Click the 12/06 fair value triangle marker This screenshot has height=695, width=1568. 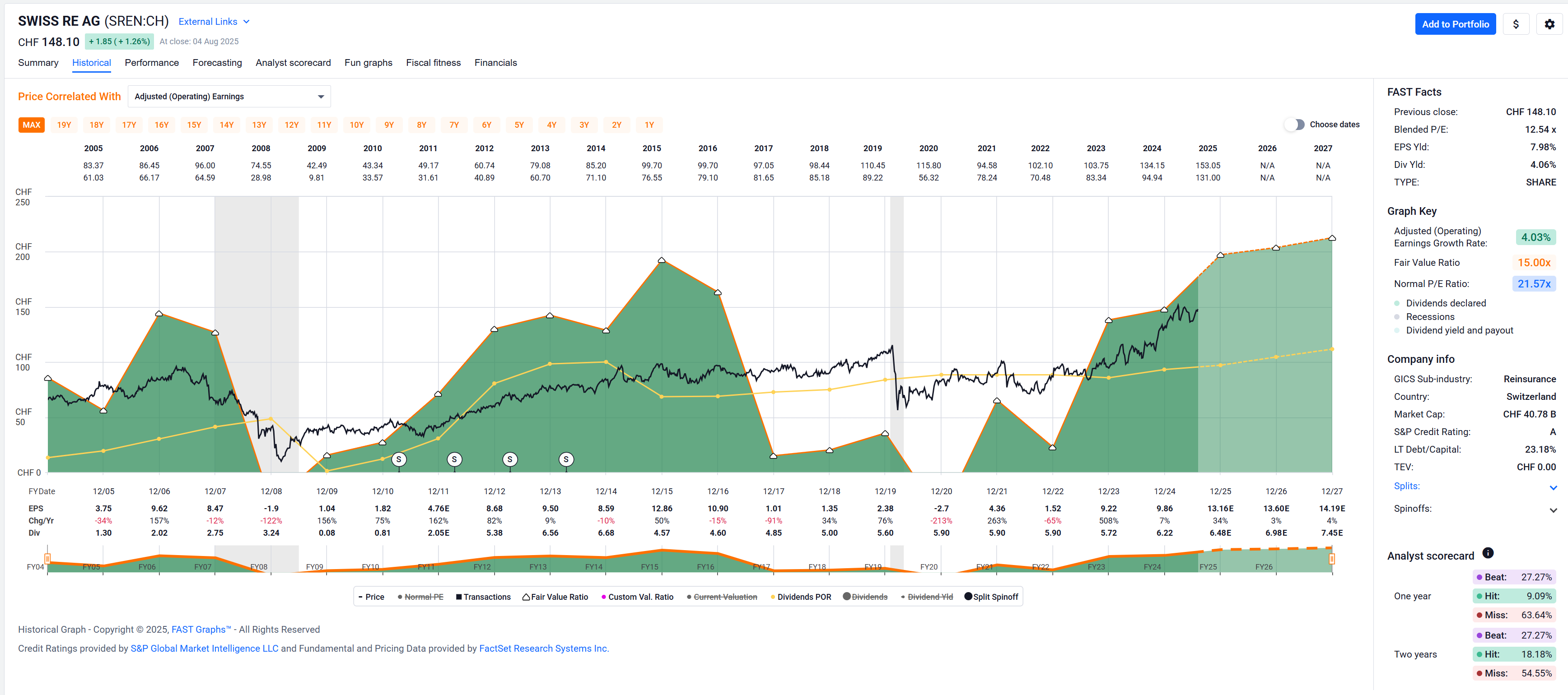159,314
